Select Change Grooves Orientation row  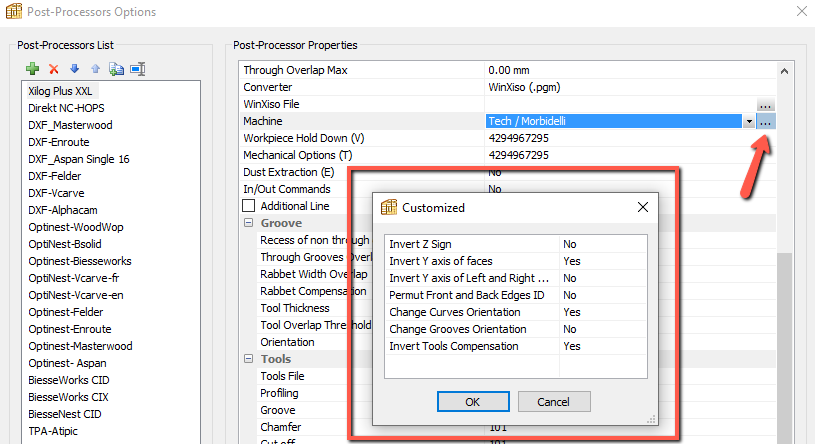[x=516, y=329]
